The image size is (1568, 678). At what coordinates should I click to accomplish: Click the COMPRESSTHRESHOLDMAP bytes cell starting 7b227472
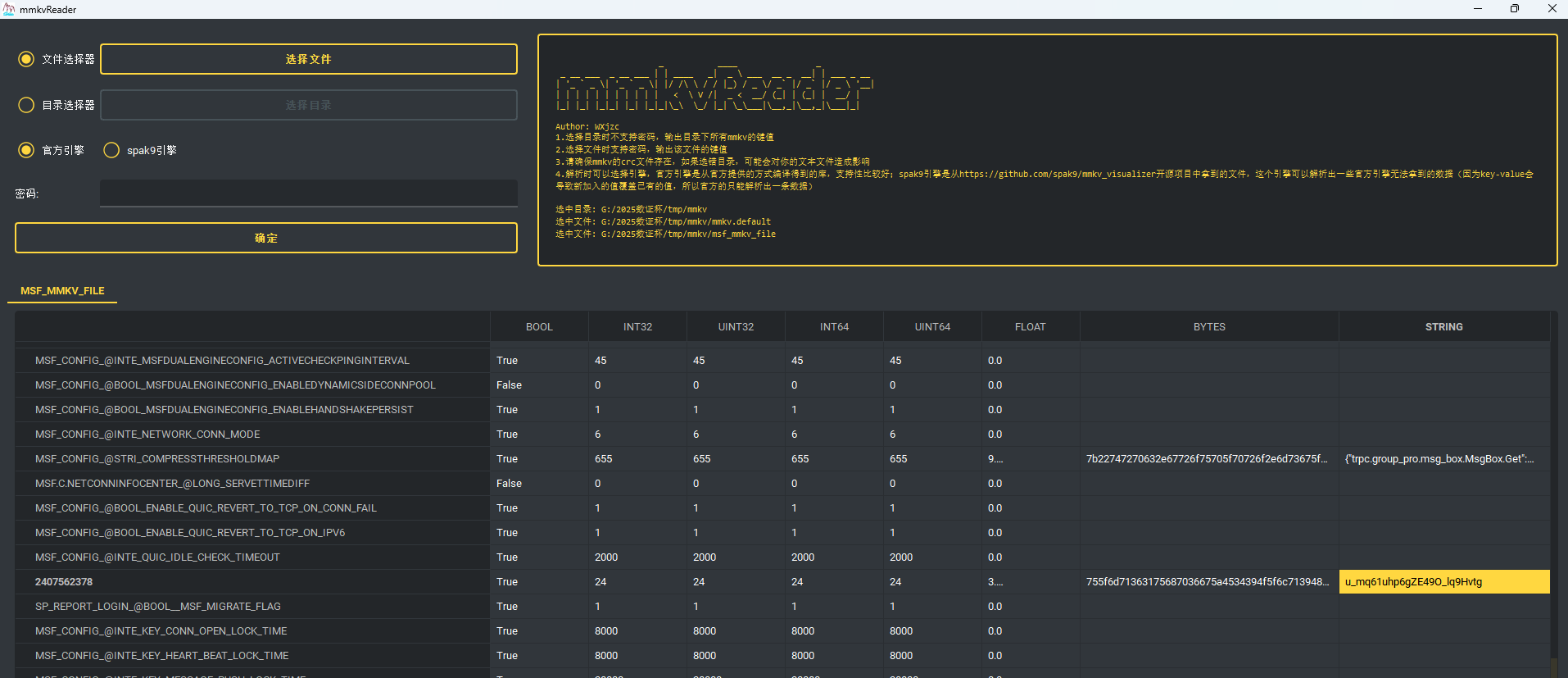coord(1207,459)
